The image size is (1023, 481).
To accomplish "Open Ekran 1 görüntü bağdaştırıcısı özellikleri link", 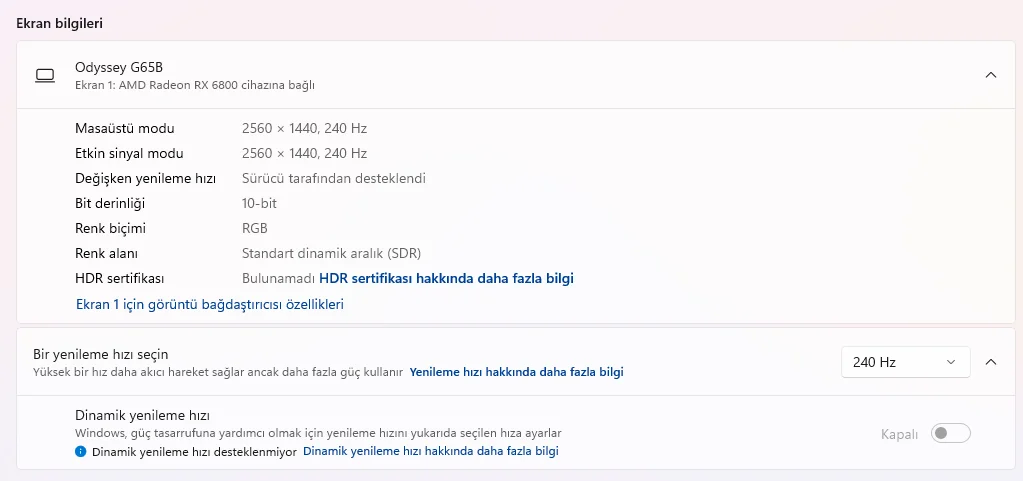I will (x=210, y=304).
